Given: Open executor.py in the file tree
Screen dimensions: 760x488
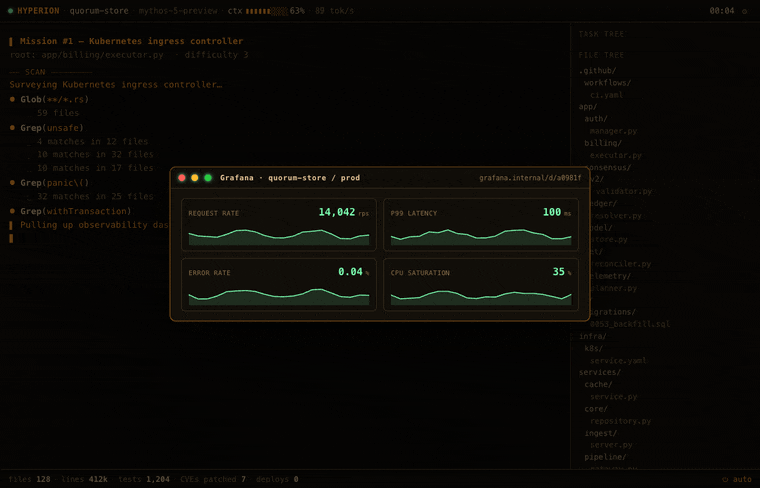Looking at the screenshot, I should point(616,156).
